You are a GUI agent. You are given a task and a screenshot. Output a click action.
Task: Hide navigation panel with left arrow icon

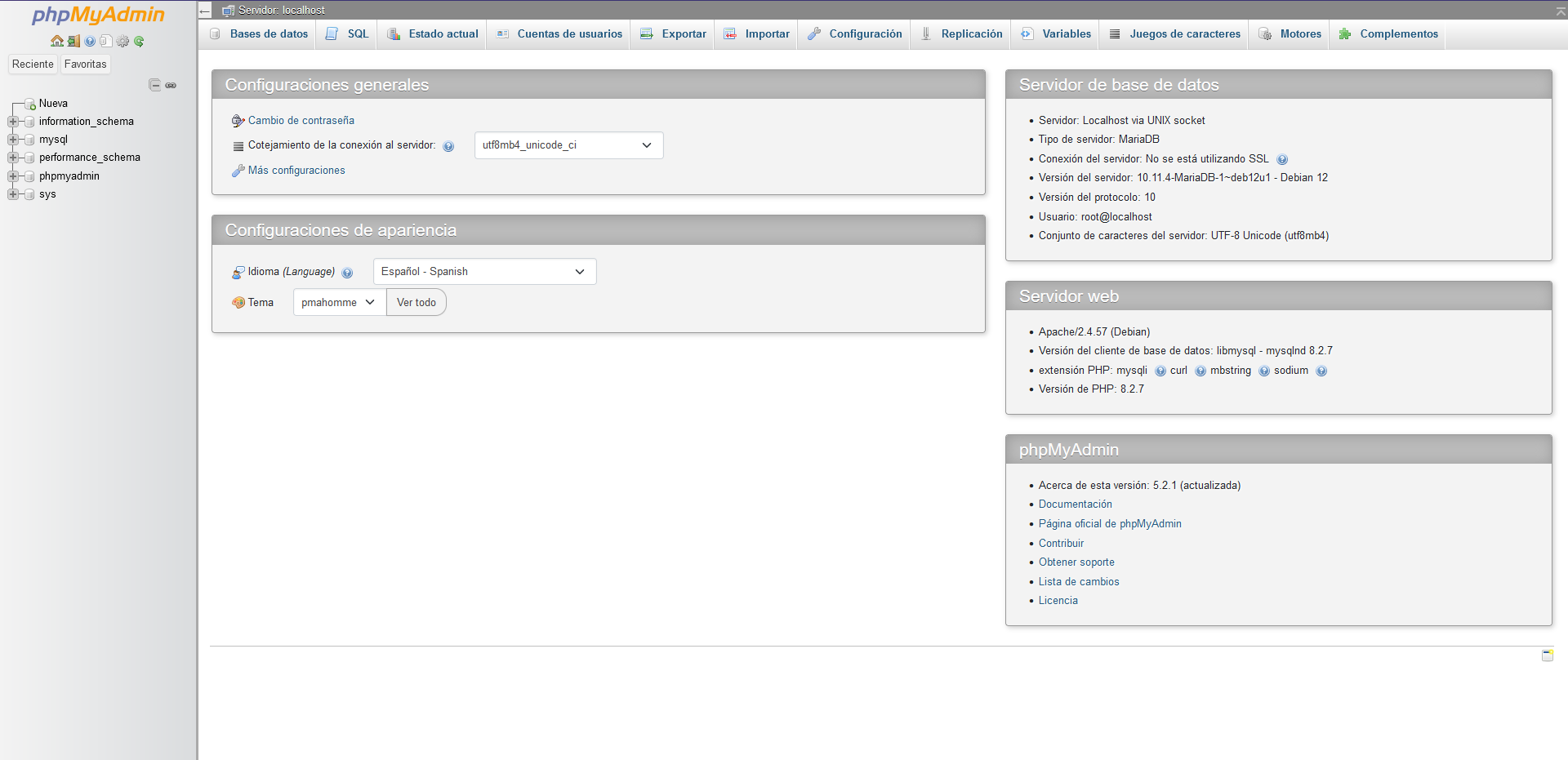tap(205, 11)
